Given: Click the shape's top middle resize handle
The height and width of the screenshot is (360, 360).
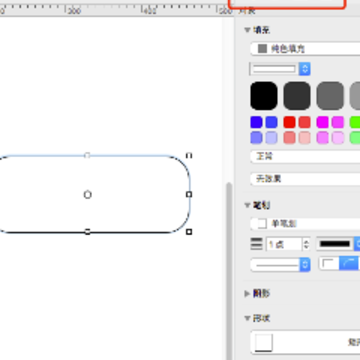Looking at the screenshot, I should coord(87,155).
